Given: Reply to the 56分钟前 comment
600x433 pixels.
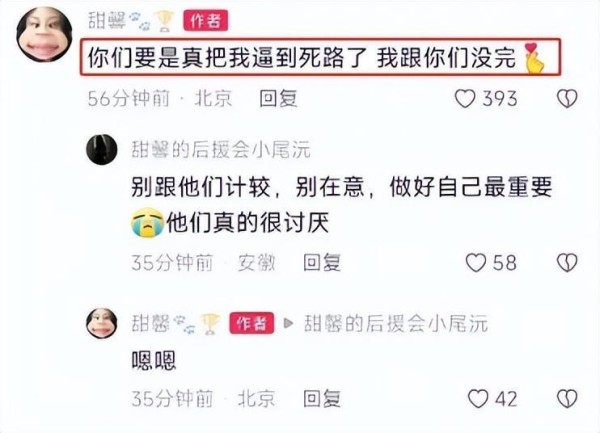Looking at the screenshot, I should (278, 98).
